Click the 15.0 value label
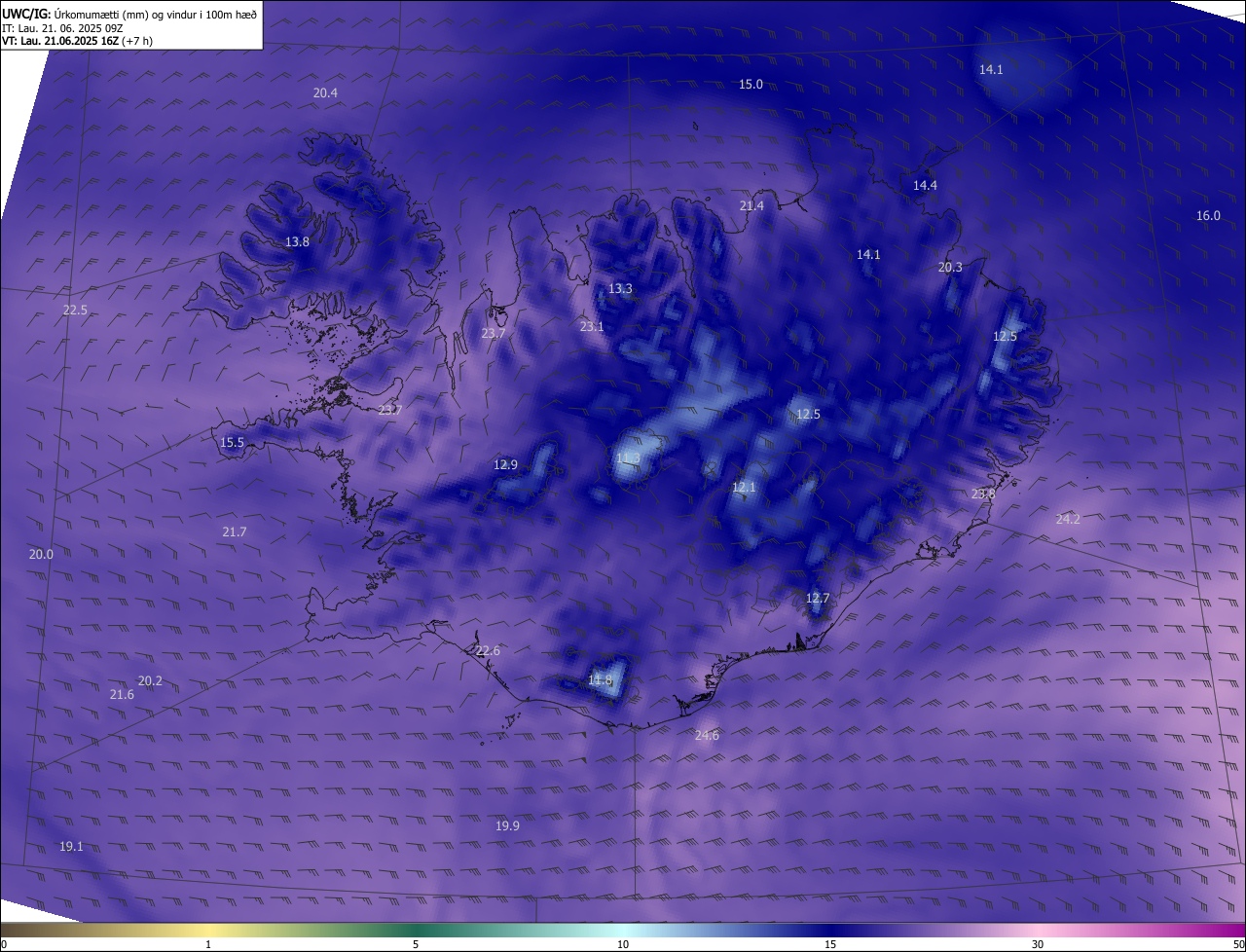The height and width of the screenshot is (952, 1246). (751, 85)
